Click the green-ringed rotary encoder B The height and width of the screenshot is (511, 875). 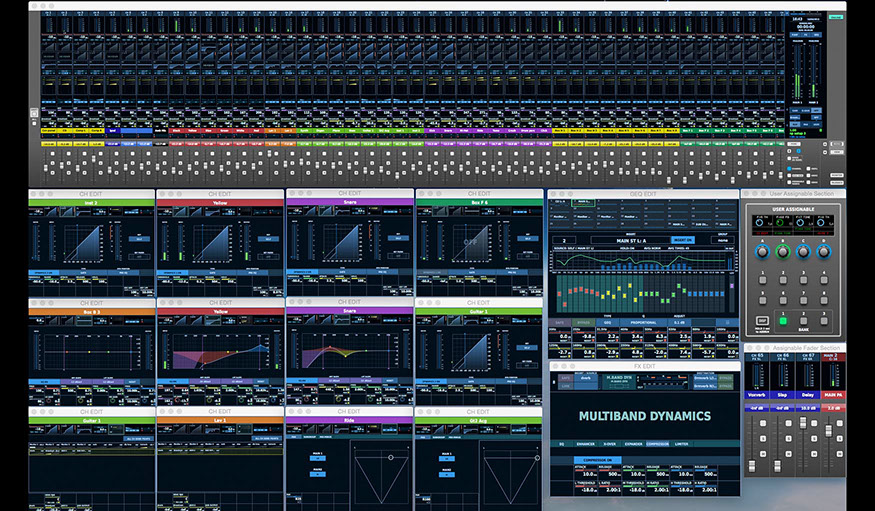[x=783, y=252]
